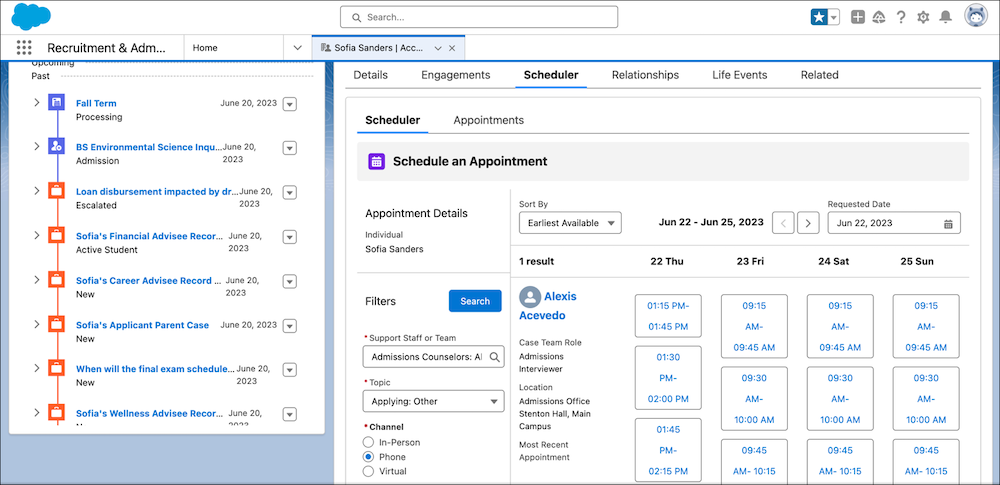The width and height of the screenshot is (1000, 485).
Task: Click the blue Search filters button
Action: click(x=475, y=301)
